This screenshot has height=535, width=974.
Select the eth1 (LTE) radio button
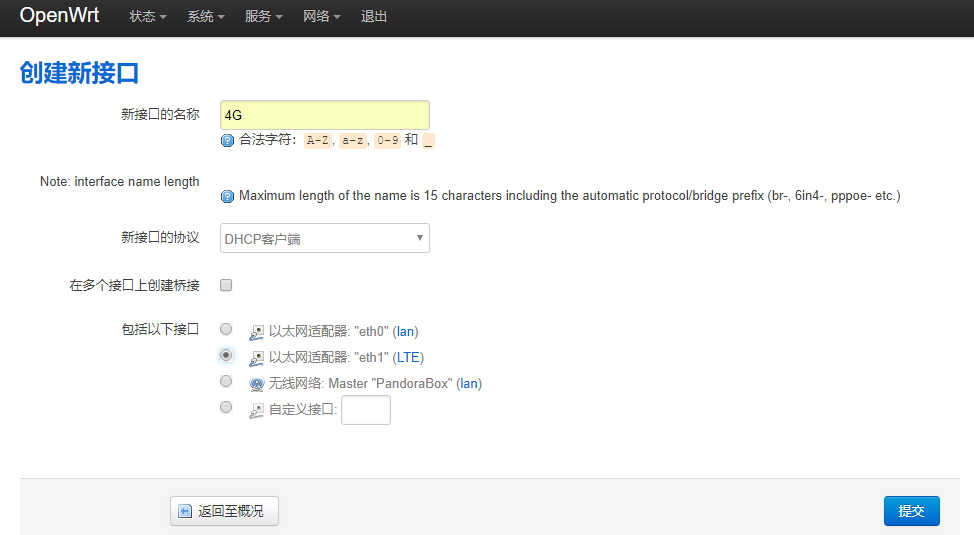coord(226,355)
